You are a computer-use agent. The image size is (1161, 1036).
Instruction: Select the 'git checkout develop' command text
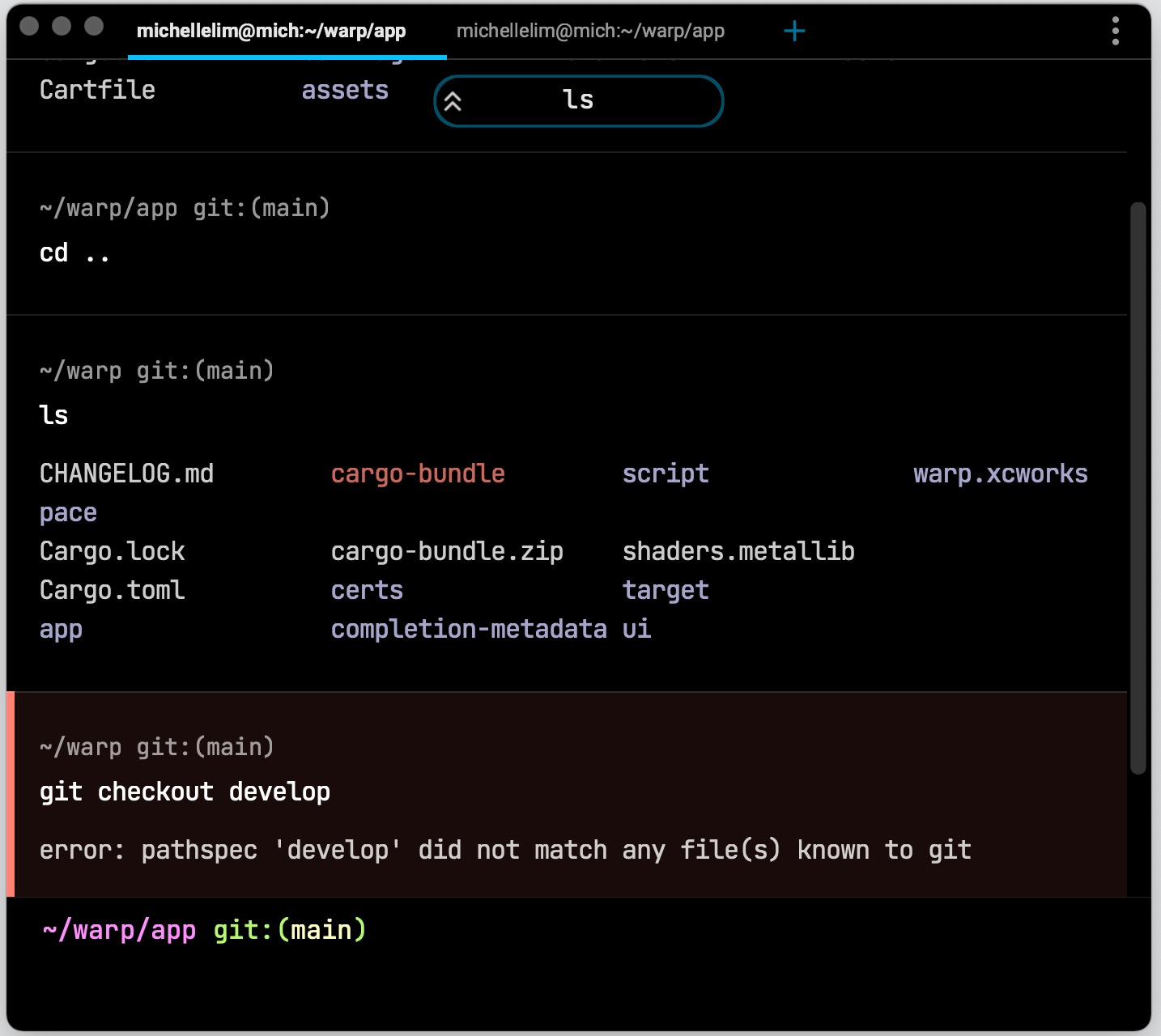pos(185,792)
